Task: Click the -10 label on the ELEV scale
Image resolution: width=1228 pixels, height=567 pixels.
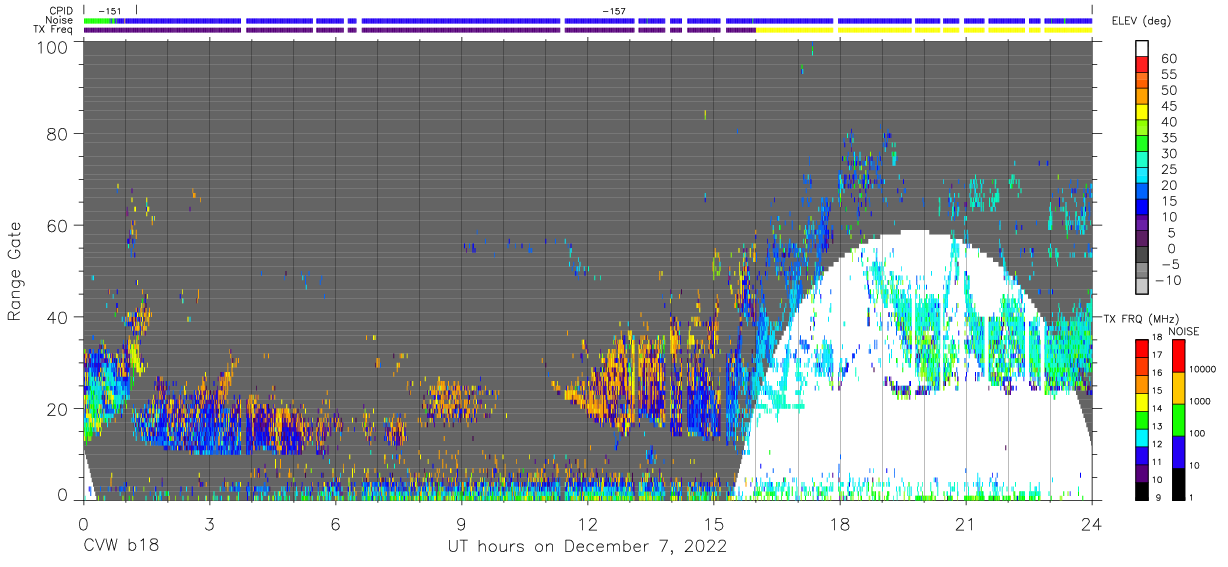Action: [x=1168, y=280]
